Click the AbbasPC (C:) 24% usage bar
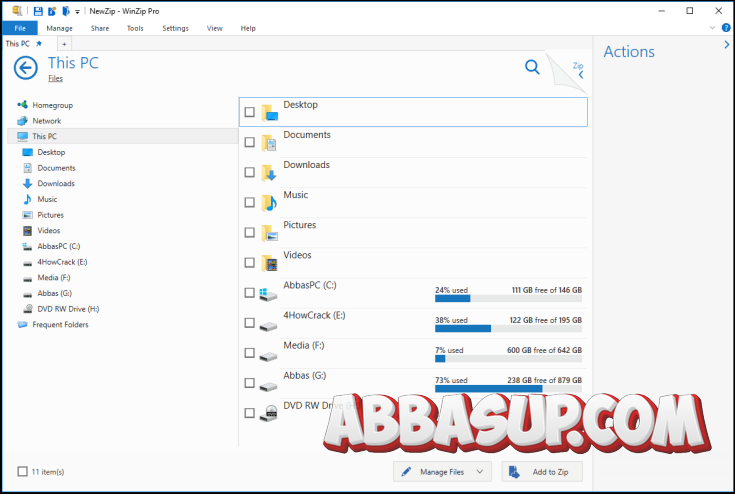Image resolution: width=735 pixels, height=494 pixels. 508,299
